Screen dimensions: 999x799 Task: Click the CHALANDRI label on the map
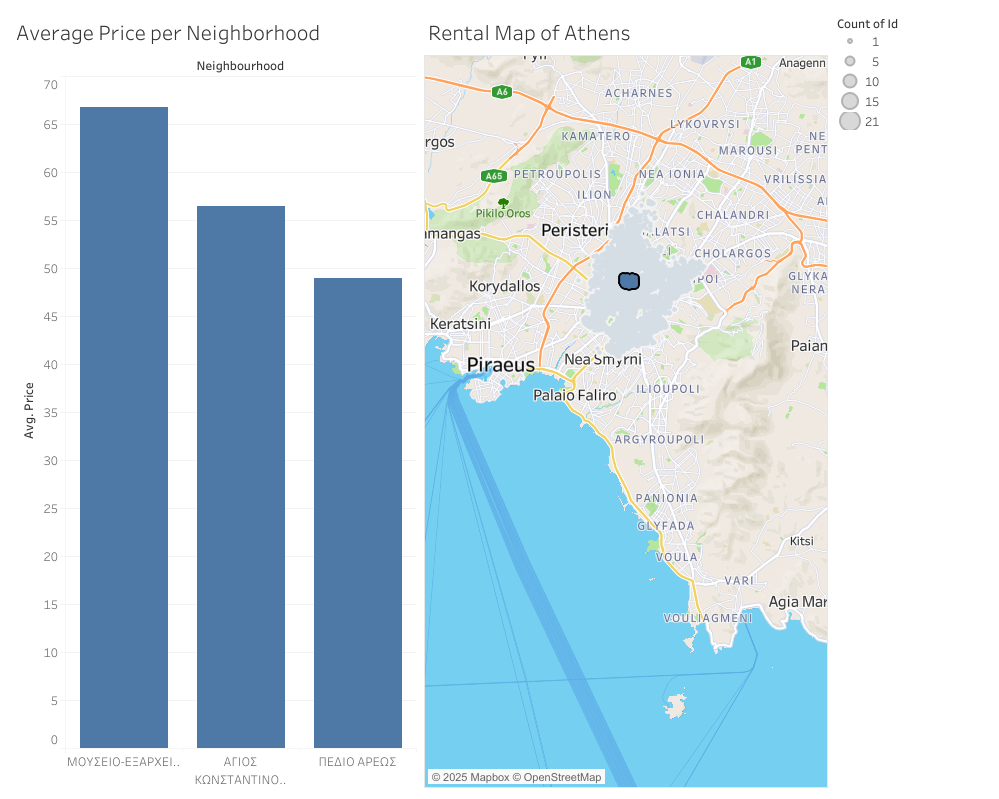733,215
